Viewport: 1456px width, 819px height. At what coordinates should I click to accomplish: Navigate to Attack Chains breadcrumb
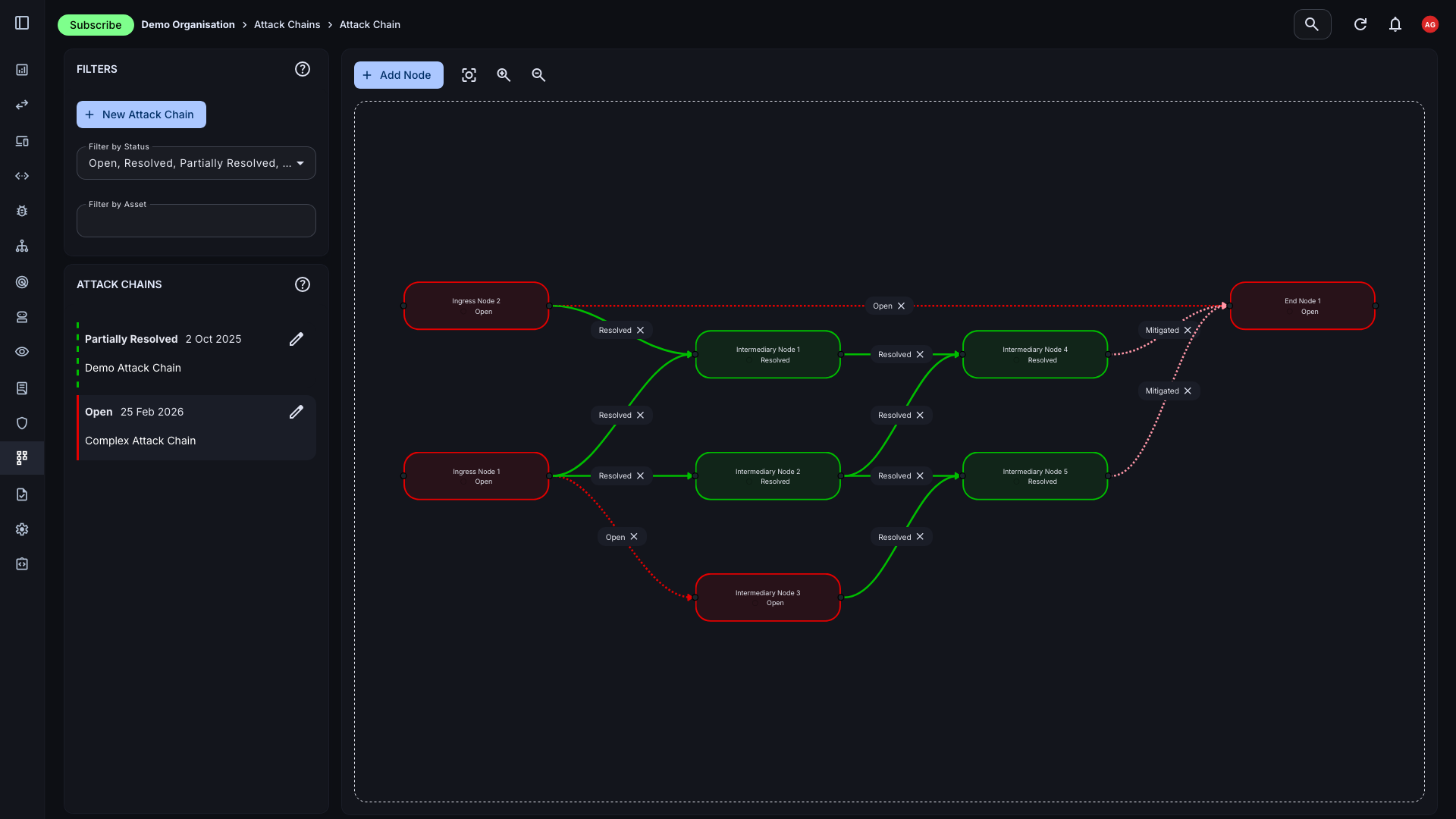[x=287, y=24]
